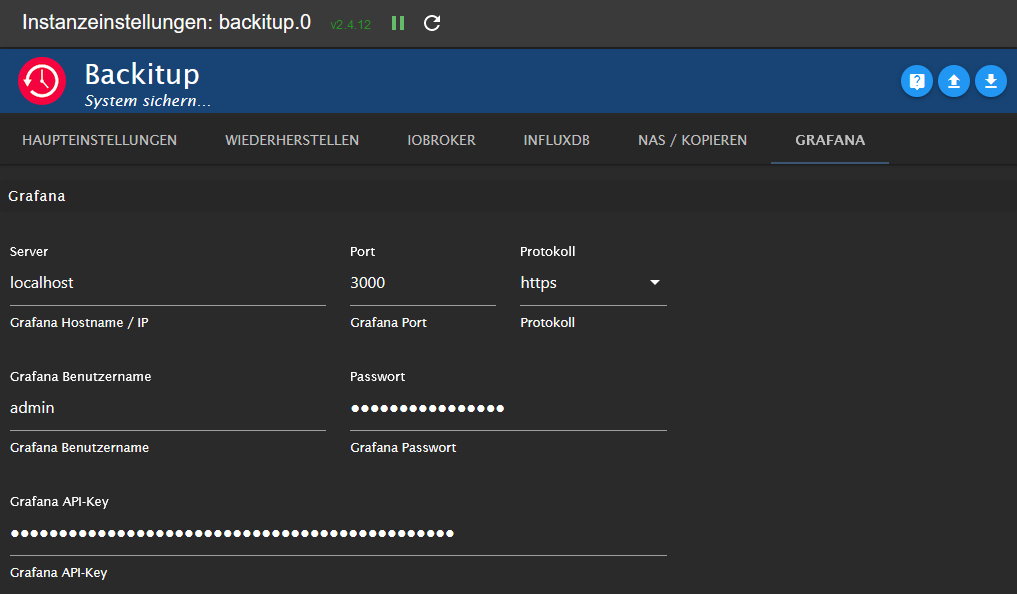Click the download configuration icon
Viewport: 1017px width, 594px height.
991,82
